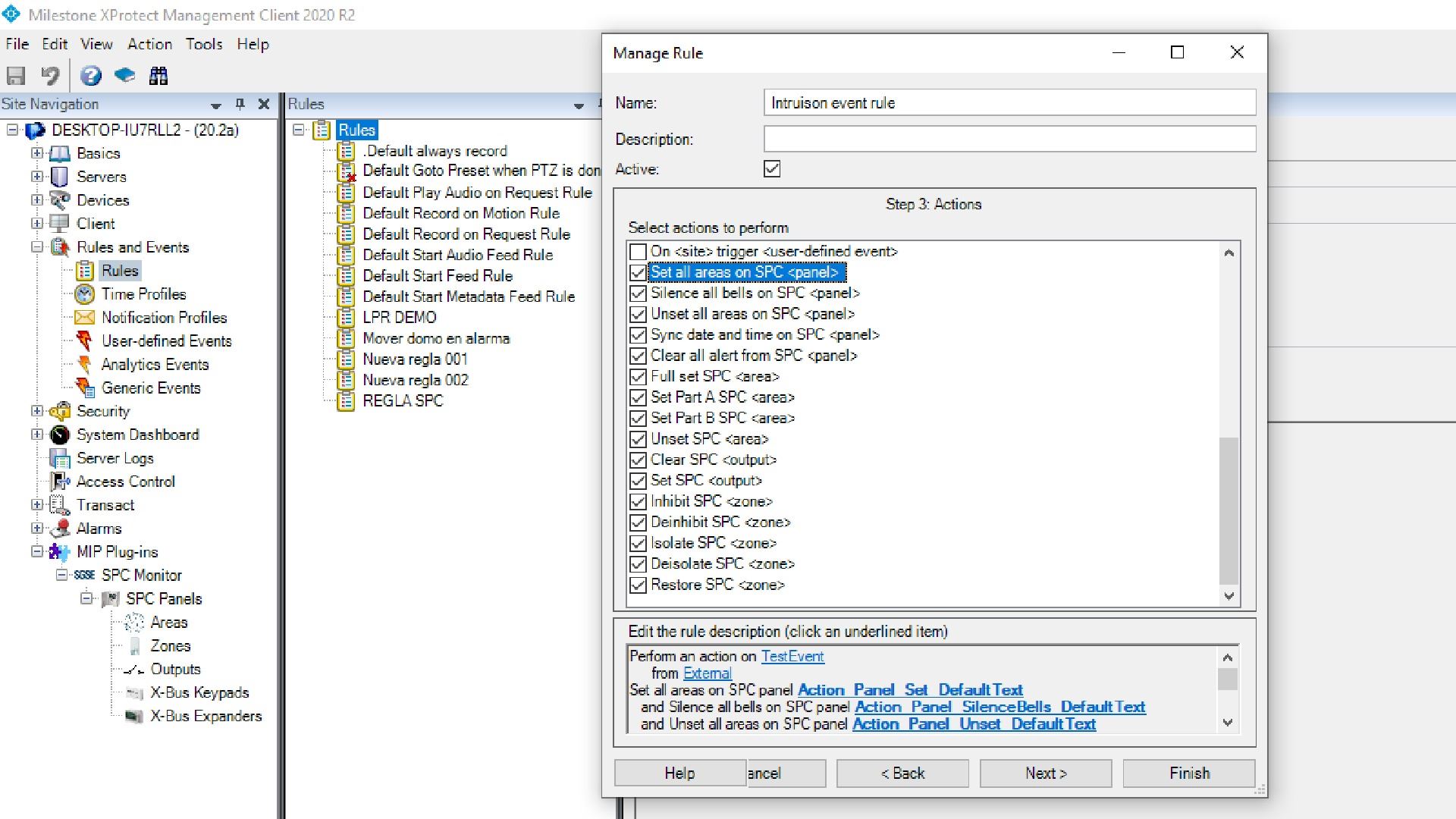
Task: Select the Servers node icon
Action: pos(60,177)
